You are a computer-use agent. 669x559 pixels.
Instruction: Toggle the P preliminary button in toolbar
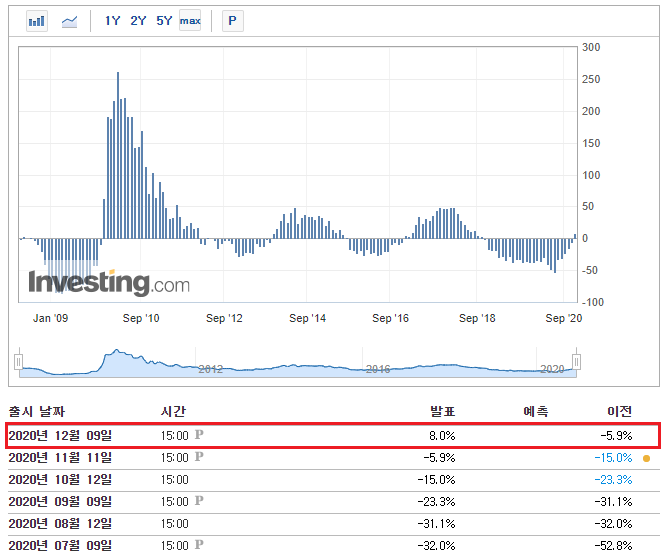tap(233, 20)
